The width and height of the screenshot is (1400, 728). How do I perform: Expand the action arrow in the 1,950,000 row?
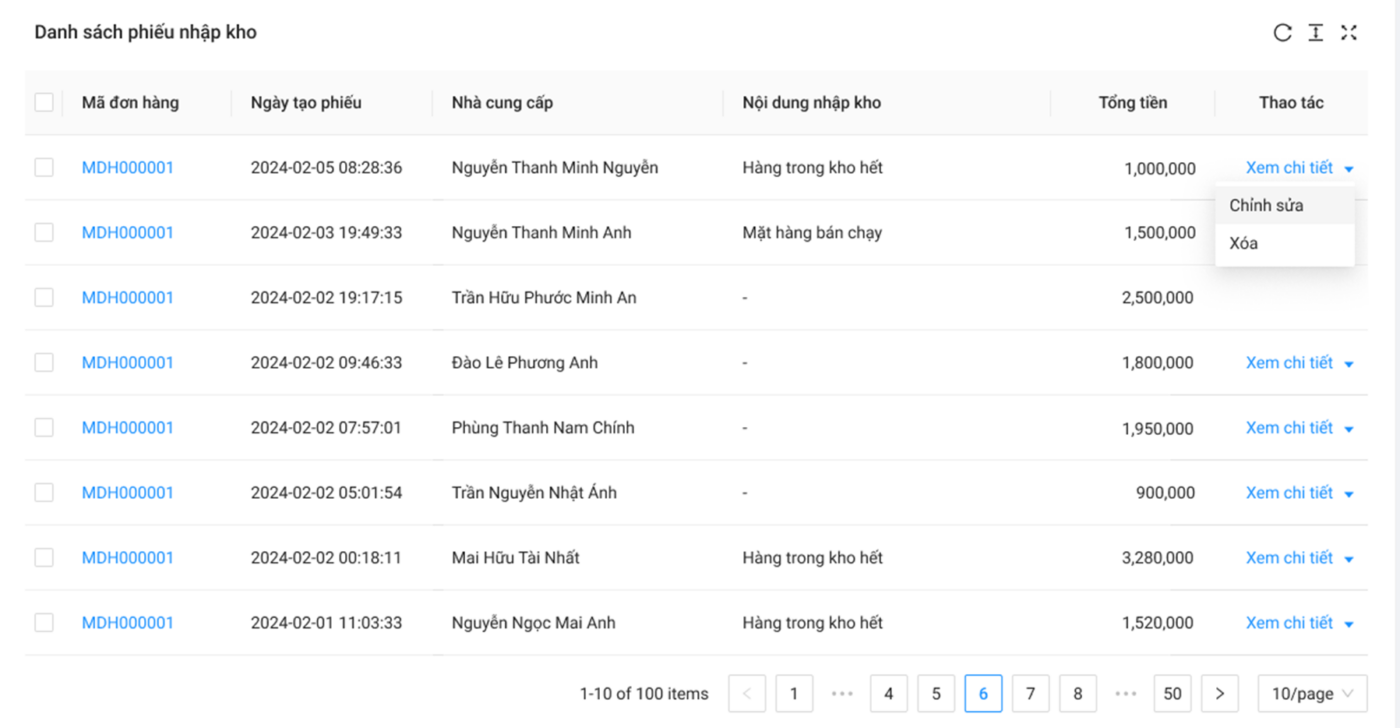1349,429
